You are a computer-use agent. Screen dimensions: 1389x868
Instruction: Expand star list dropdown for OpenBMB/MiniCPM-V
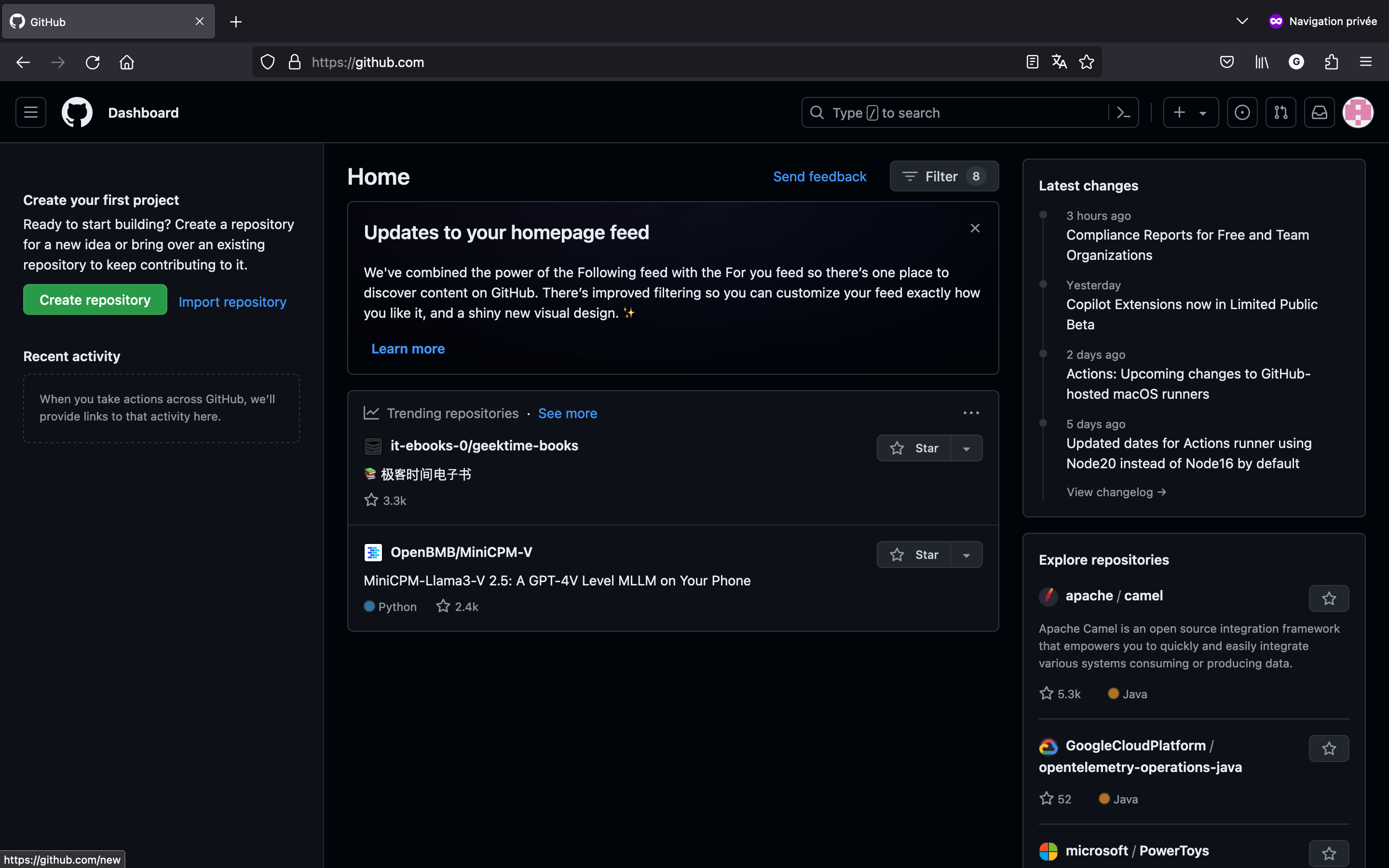tap(967, 555)
